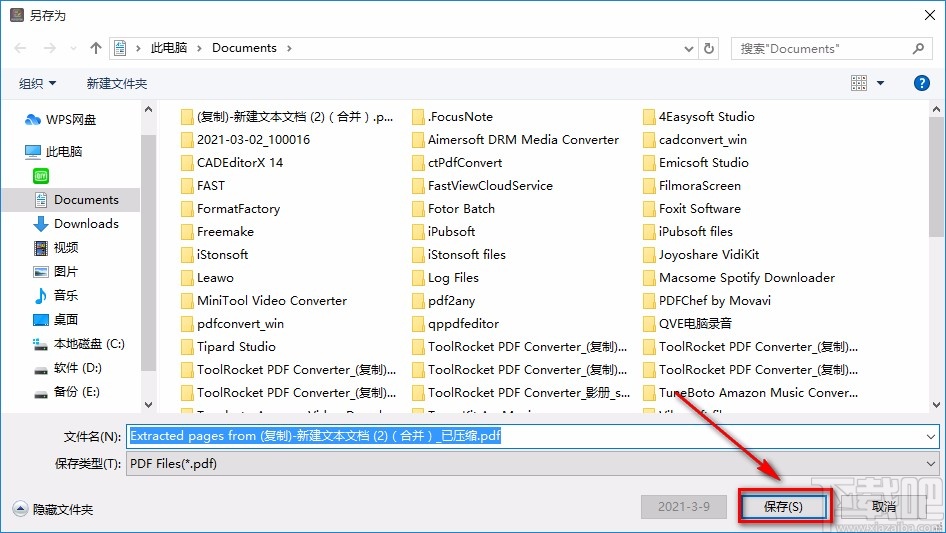Viewport: 946px width, 533px height.
Task: Select the CADEditorX 14 folder
Action: tap(232, 163)
